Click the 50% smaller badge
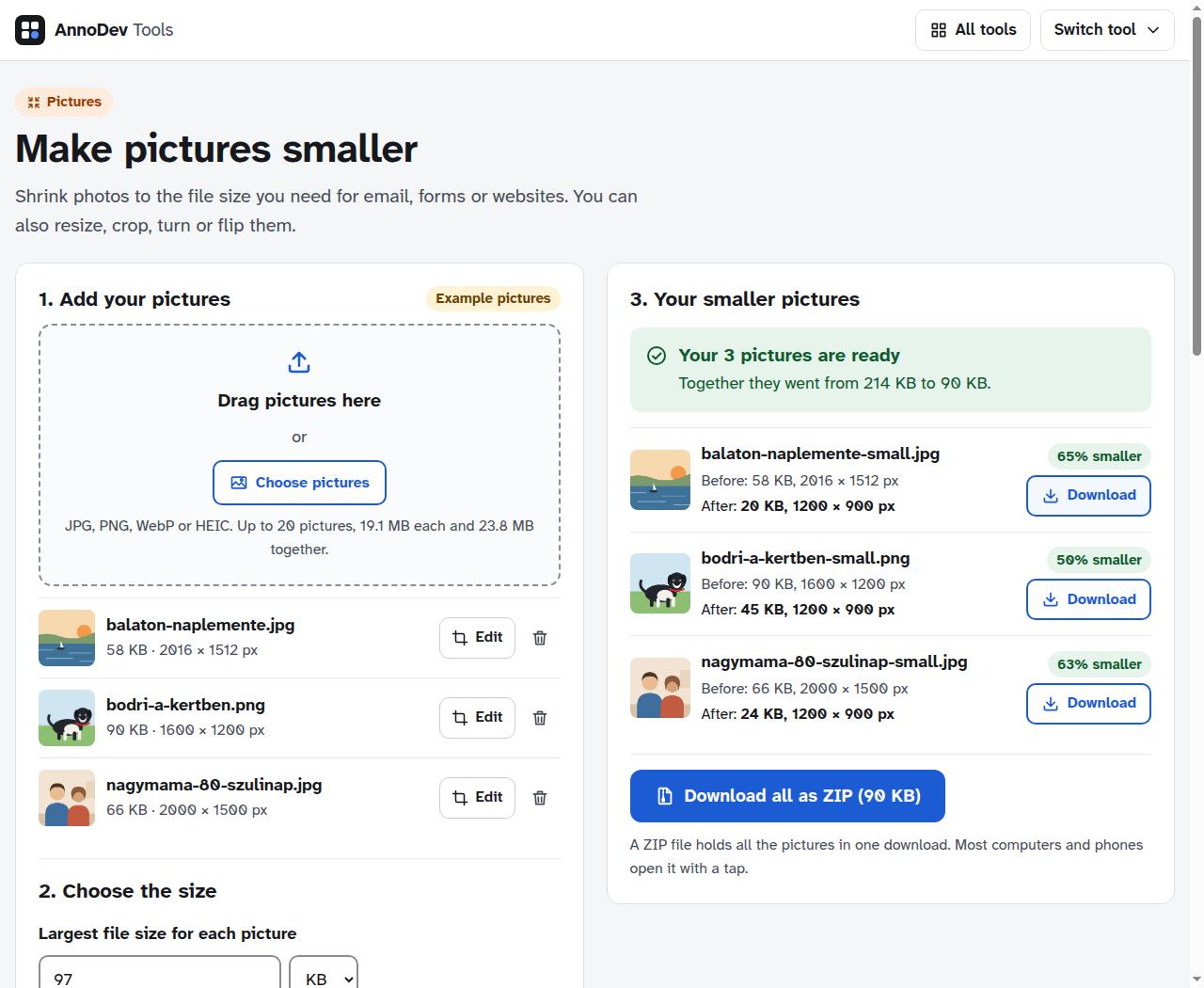This screenshot has height=988, width=1204. pyautogui.click(x=1099, y=560)
